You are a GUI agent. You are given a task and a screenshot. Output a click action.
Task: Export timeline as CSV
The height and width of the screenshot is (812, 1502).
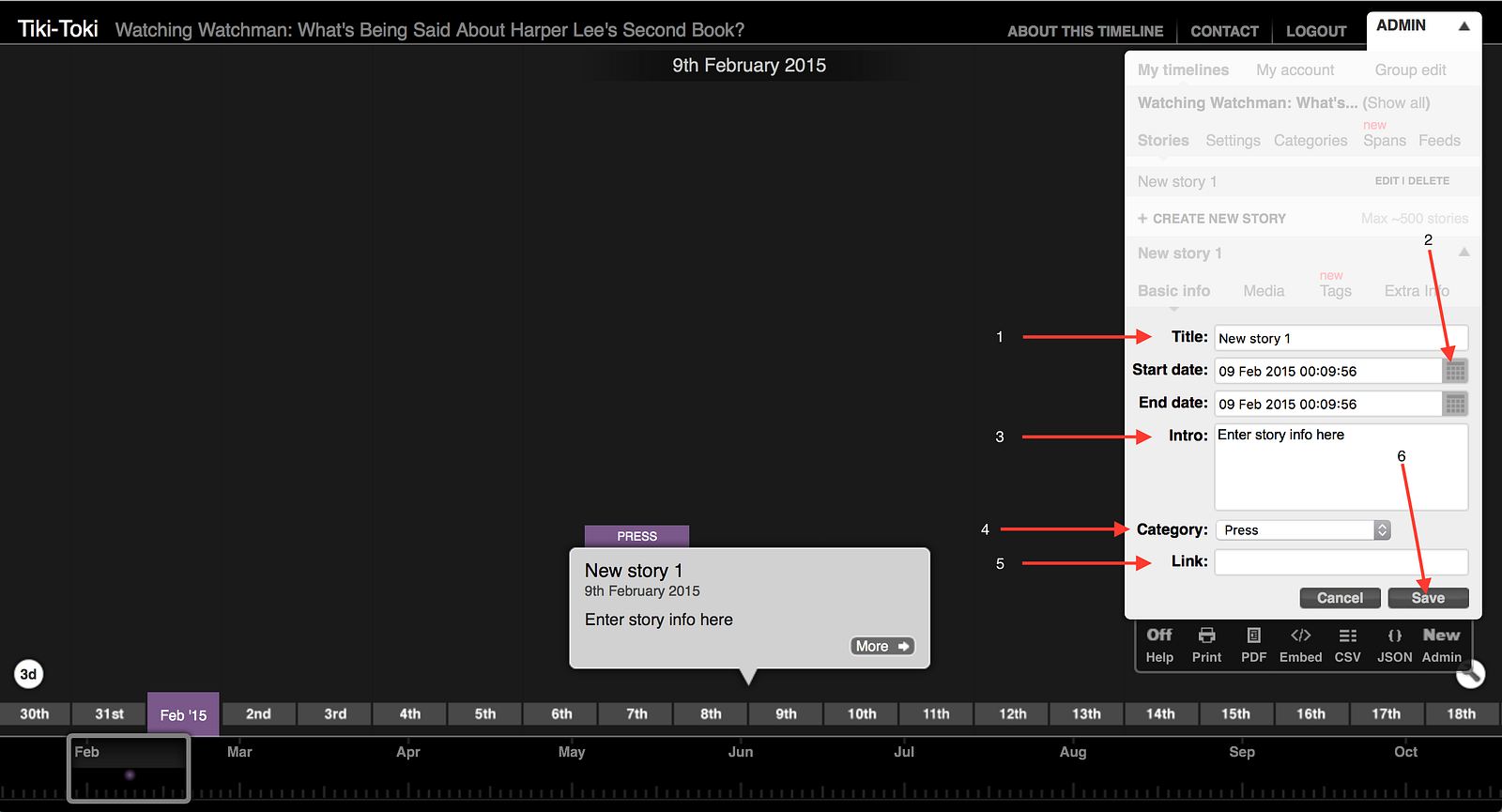click(1347, 645)
